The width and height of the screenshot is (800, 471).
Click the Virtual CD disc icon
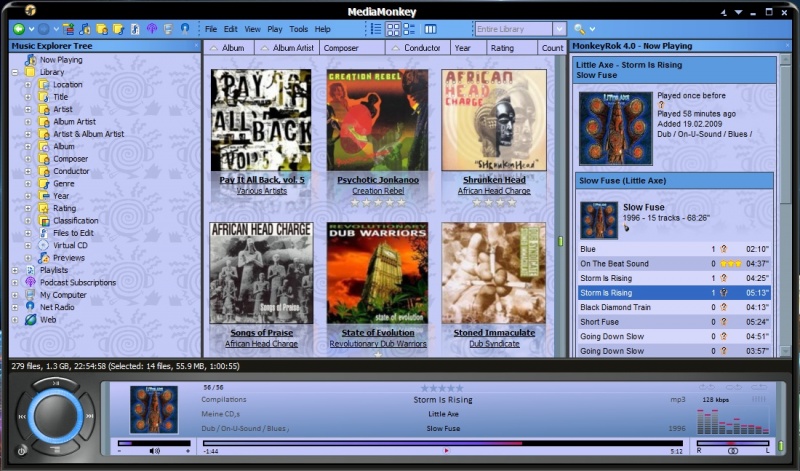click(x=44, y=245)
